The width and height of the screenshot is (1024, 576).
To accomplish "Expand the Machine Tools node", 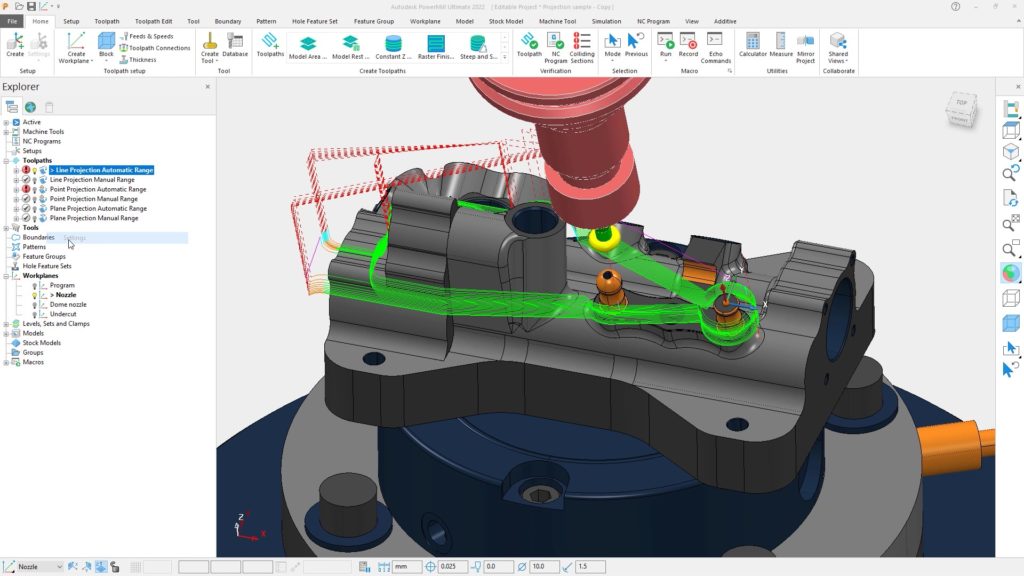I will click(x=7, y=132).
